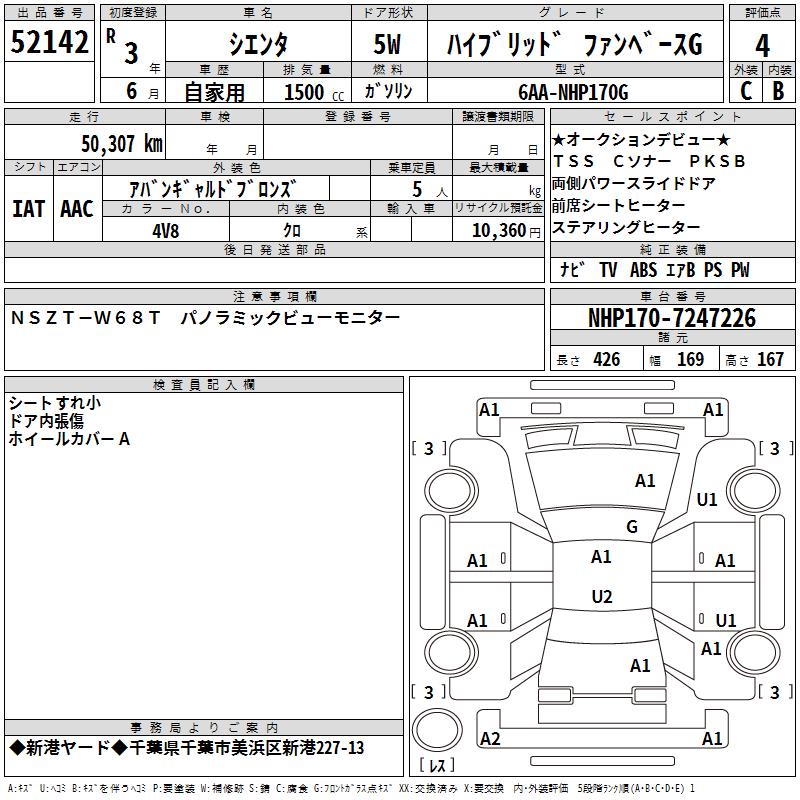Screen dimensions: 800x800
Task: Click A2 mark on rear bumper
Action: 490,738
